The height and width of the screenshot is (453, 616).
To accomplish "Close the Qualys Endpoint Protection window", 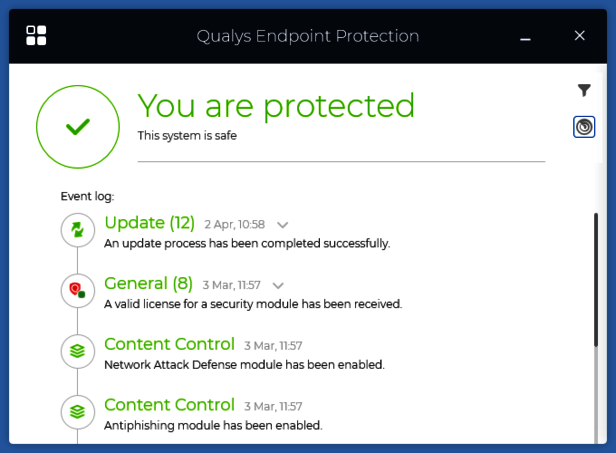I will coord(579,36).
